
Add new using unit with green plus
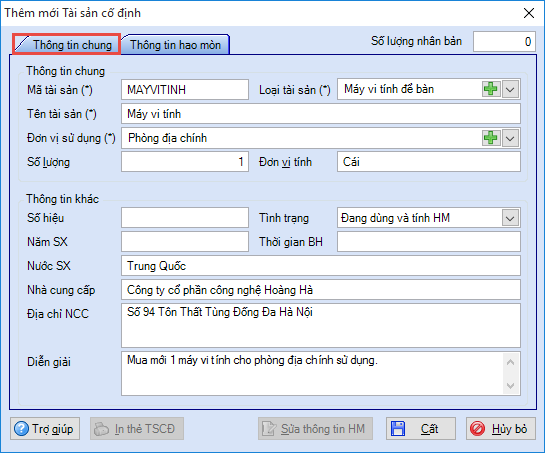pyautogui.click(x=490, y=138)
